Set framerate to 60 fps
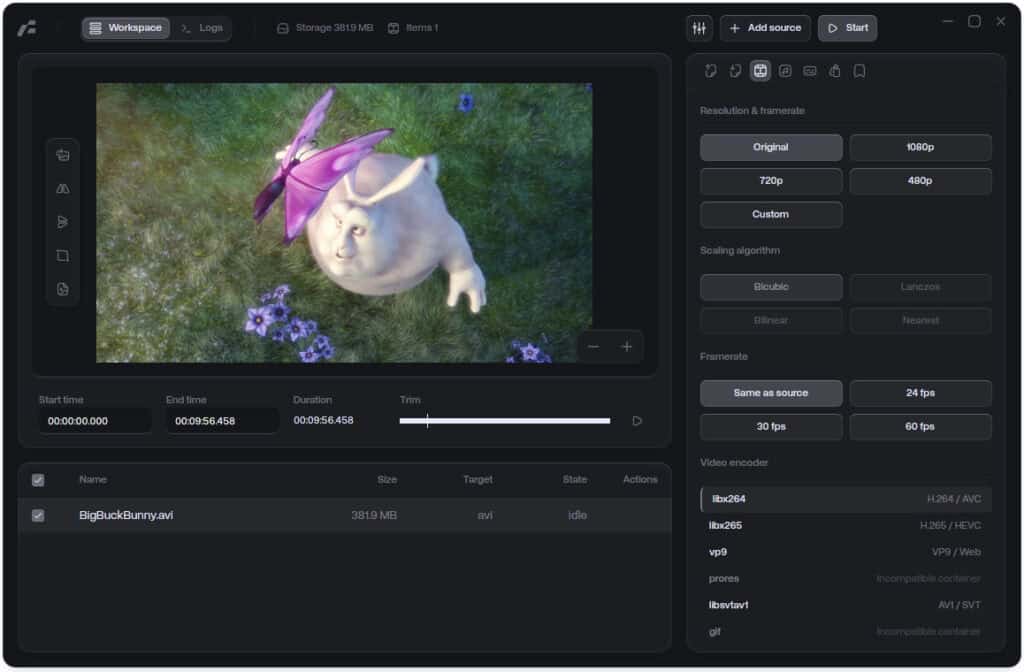1024x672 pixels. click(920, 427)
